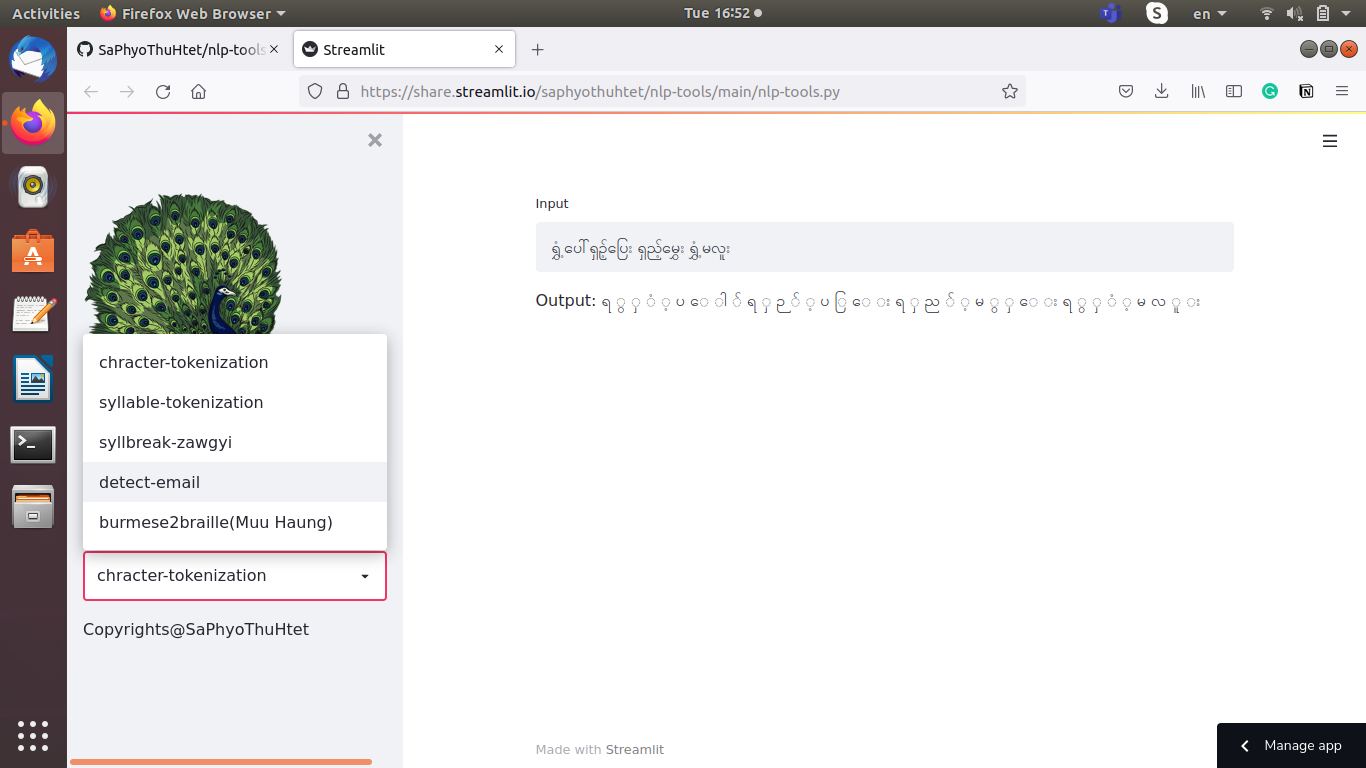Close the GitHub nlp-tools tab

tap(274, 49)
